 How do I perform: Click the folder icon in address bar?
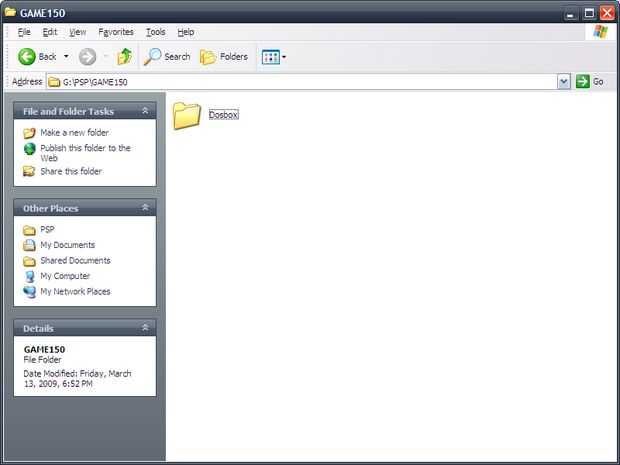click(54, 82)
